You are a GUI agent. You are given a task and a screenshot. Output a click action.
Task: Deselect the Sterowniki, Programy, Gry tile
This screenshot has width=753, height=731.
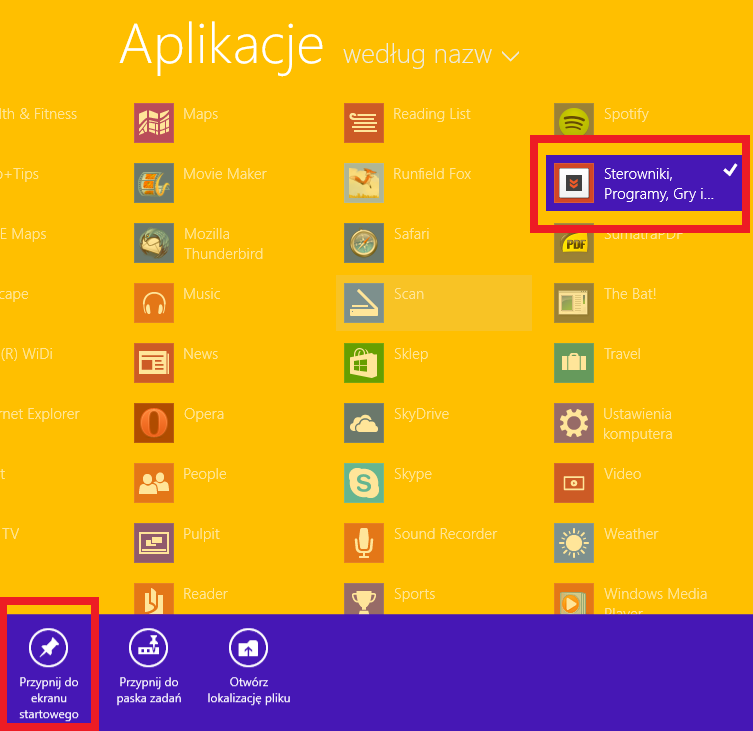click(x=644, y=183)
